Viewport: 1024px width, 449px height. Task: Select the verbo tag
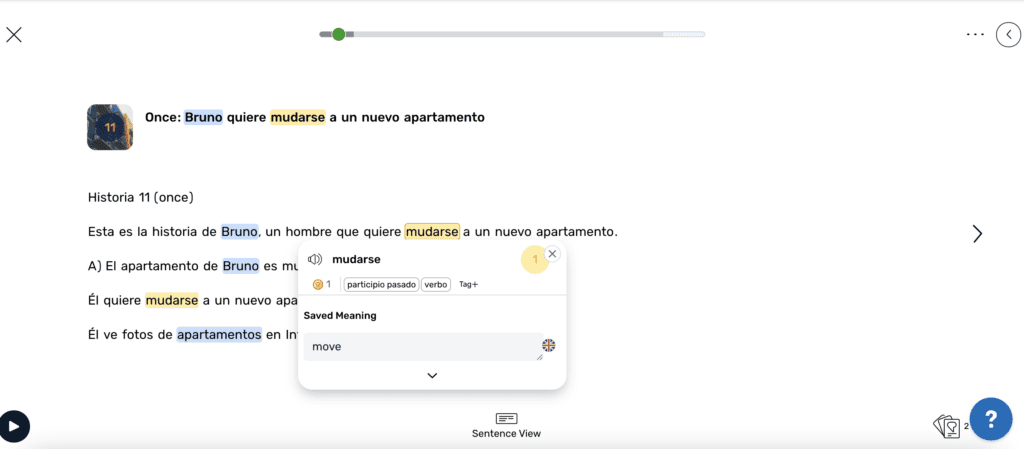(436, 284)
